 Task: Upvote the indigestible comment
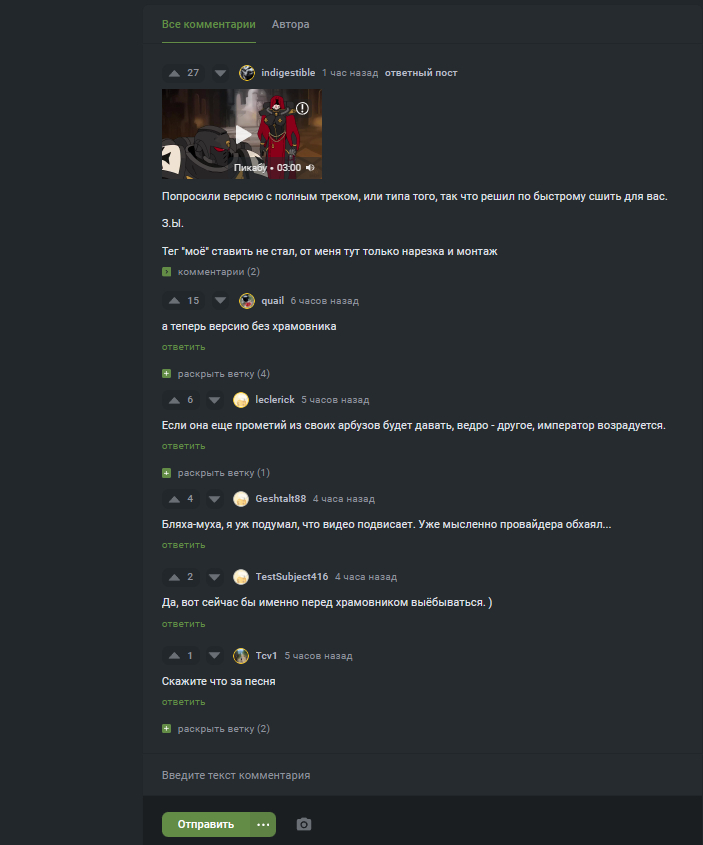174,73
